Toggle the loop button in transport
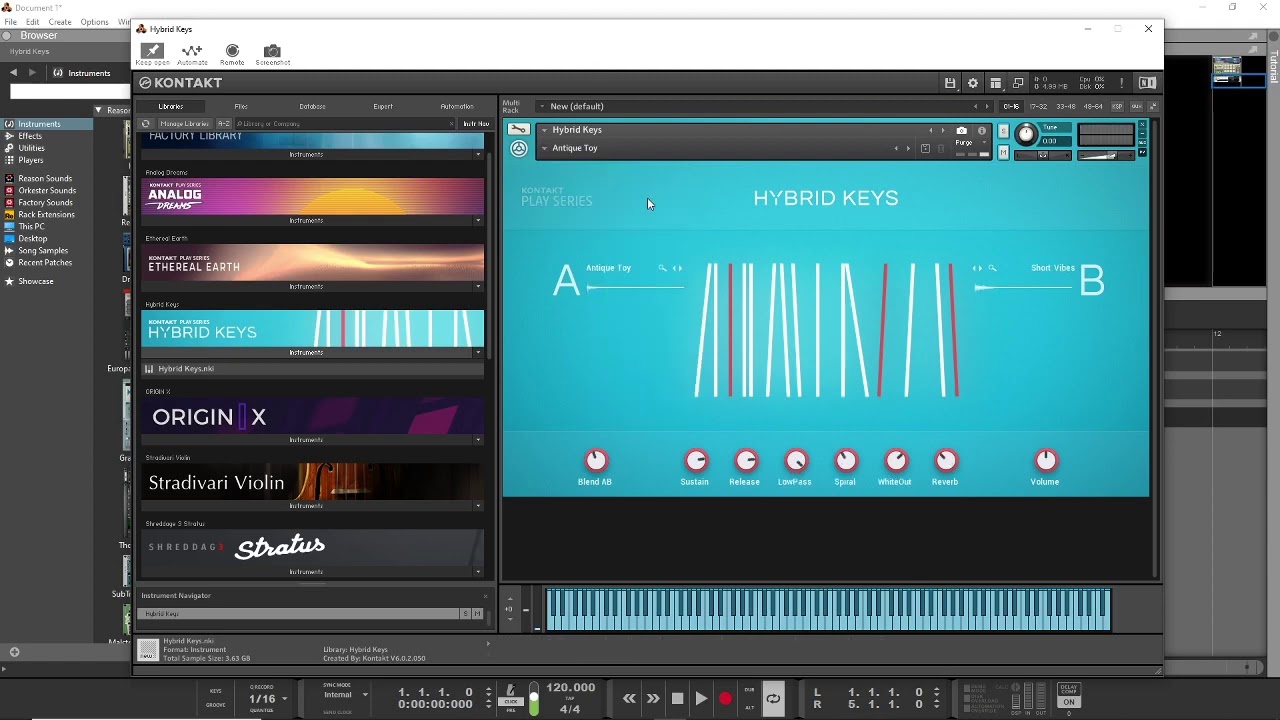 [773, 699]
